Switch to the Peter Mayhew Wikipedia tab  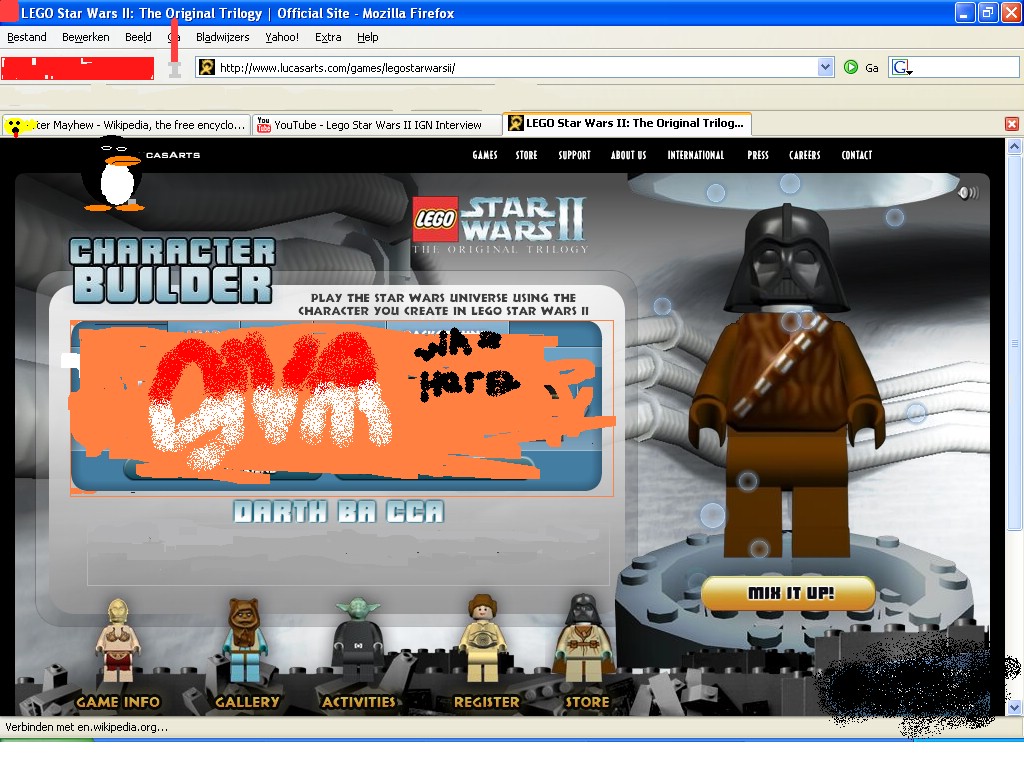pyautogui.click(x=130, y=124)
